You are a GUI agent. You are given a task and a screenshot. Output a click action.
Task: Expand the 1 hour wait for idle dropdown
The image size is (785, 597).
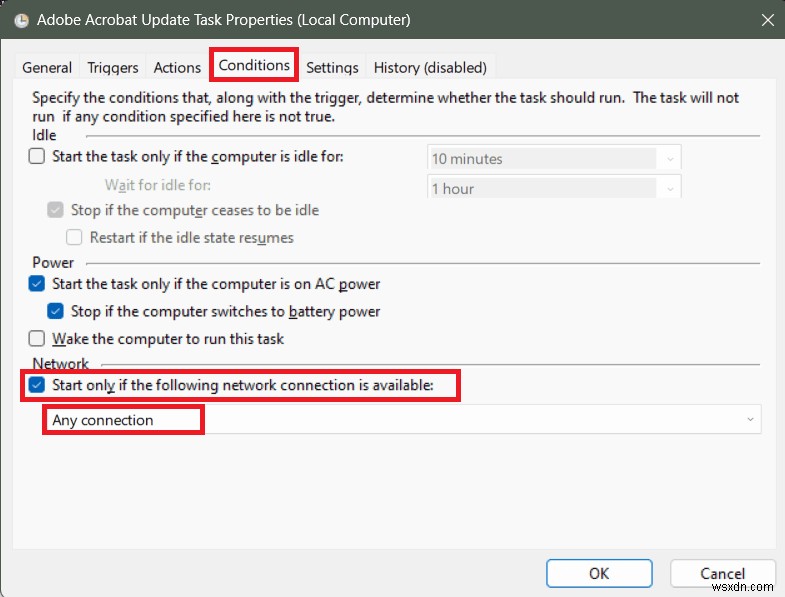coord(554,187)
